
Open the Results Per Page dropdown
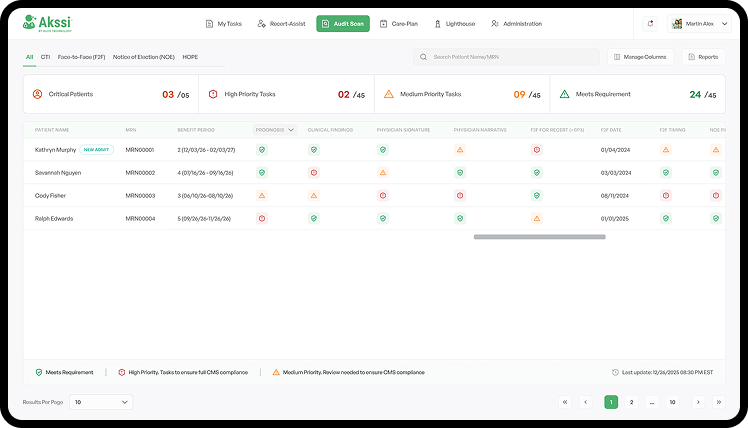(x=101, y=402)
